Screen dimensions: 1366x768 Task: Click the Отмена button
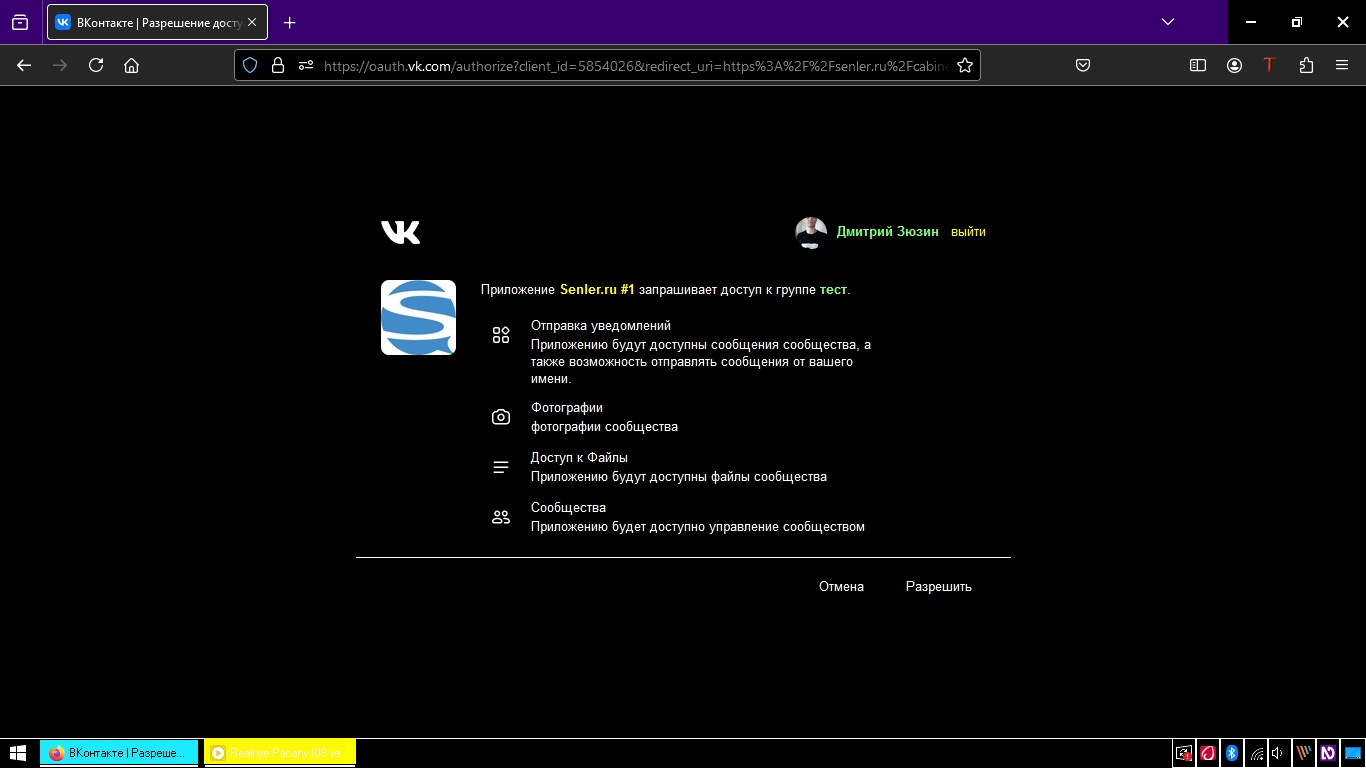[841, 587]
